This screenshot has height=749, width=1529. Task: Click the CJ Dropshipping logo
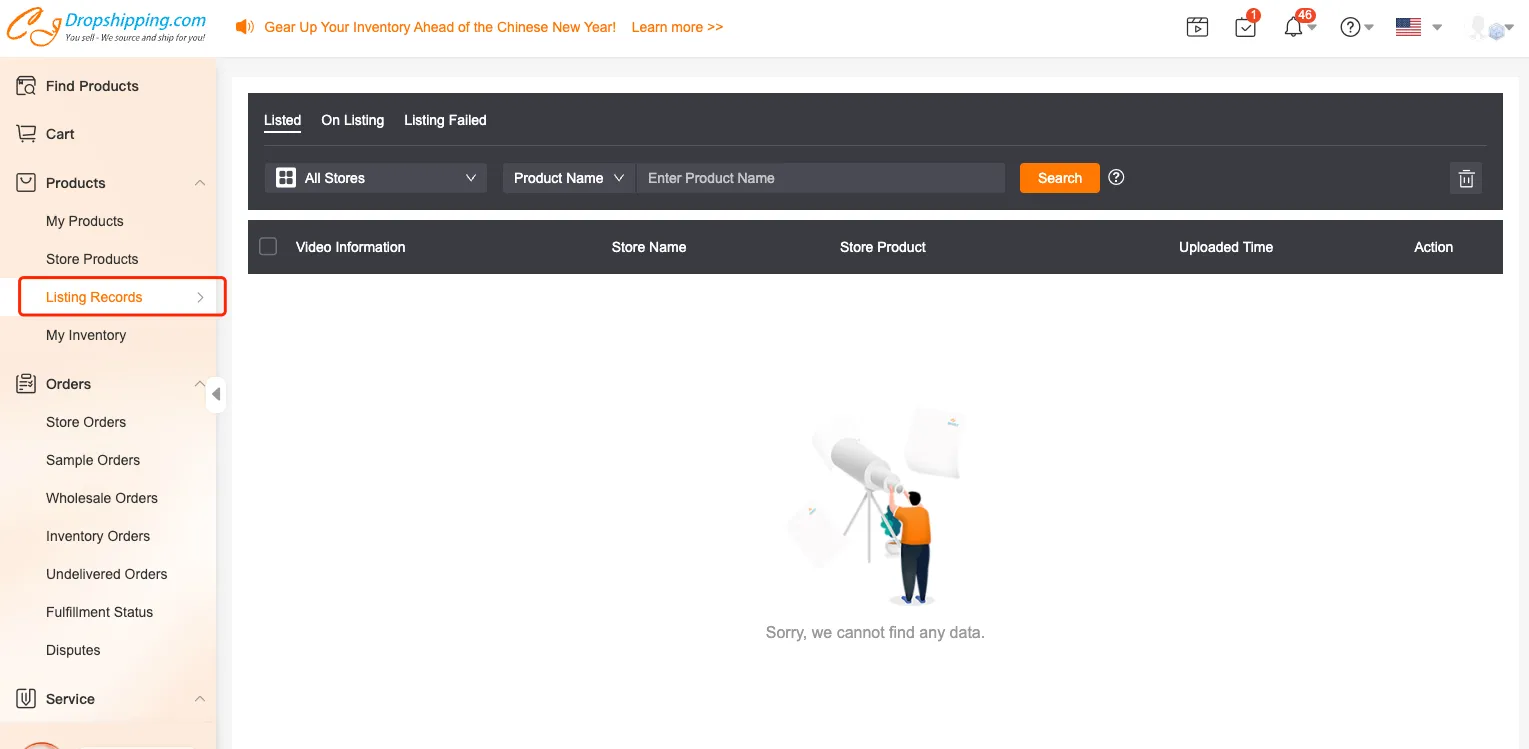[x=106, y=27]
